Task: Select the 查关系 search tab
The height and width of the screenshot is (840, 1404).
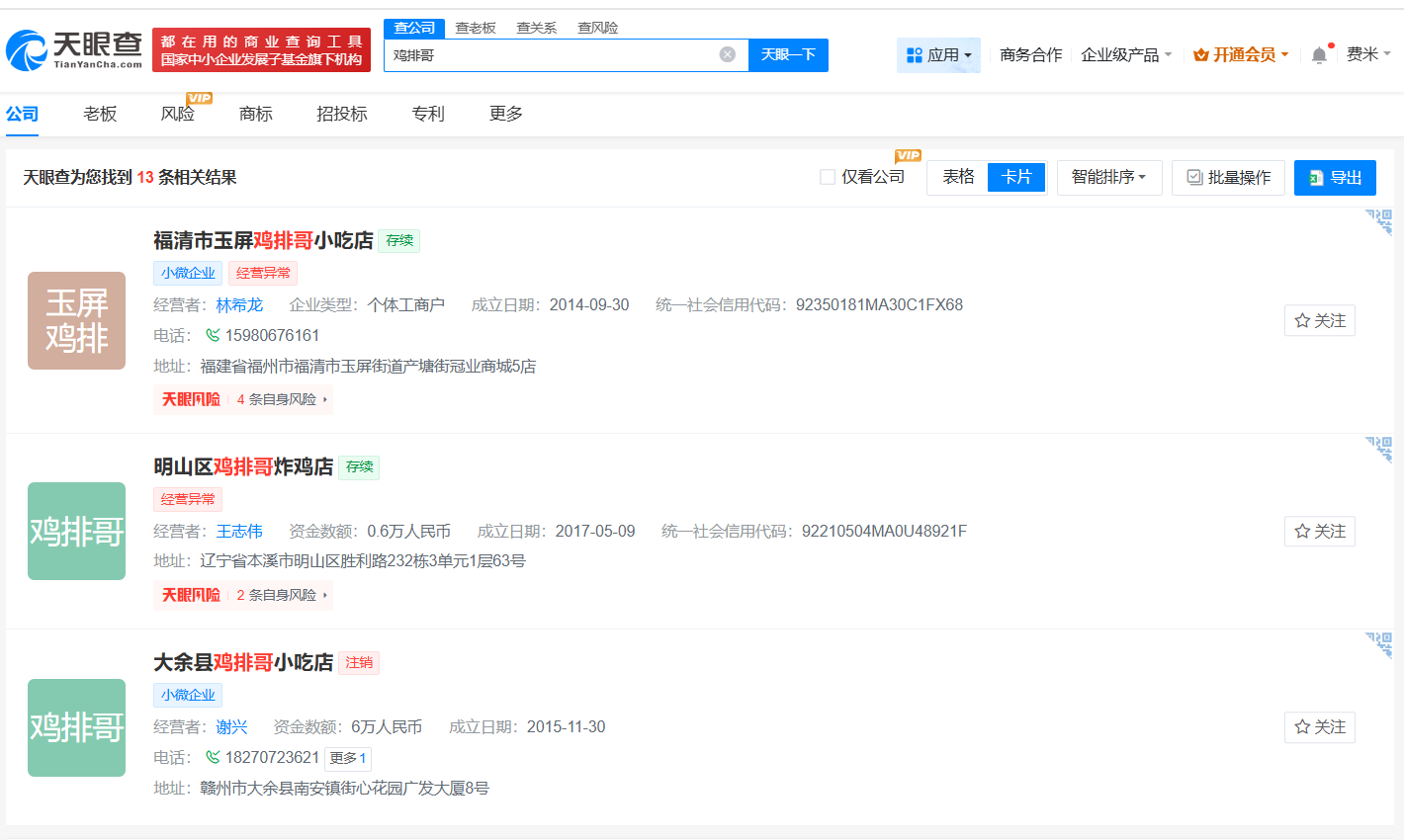Action: (536, 28)
